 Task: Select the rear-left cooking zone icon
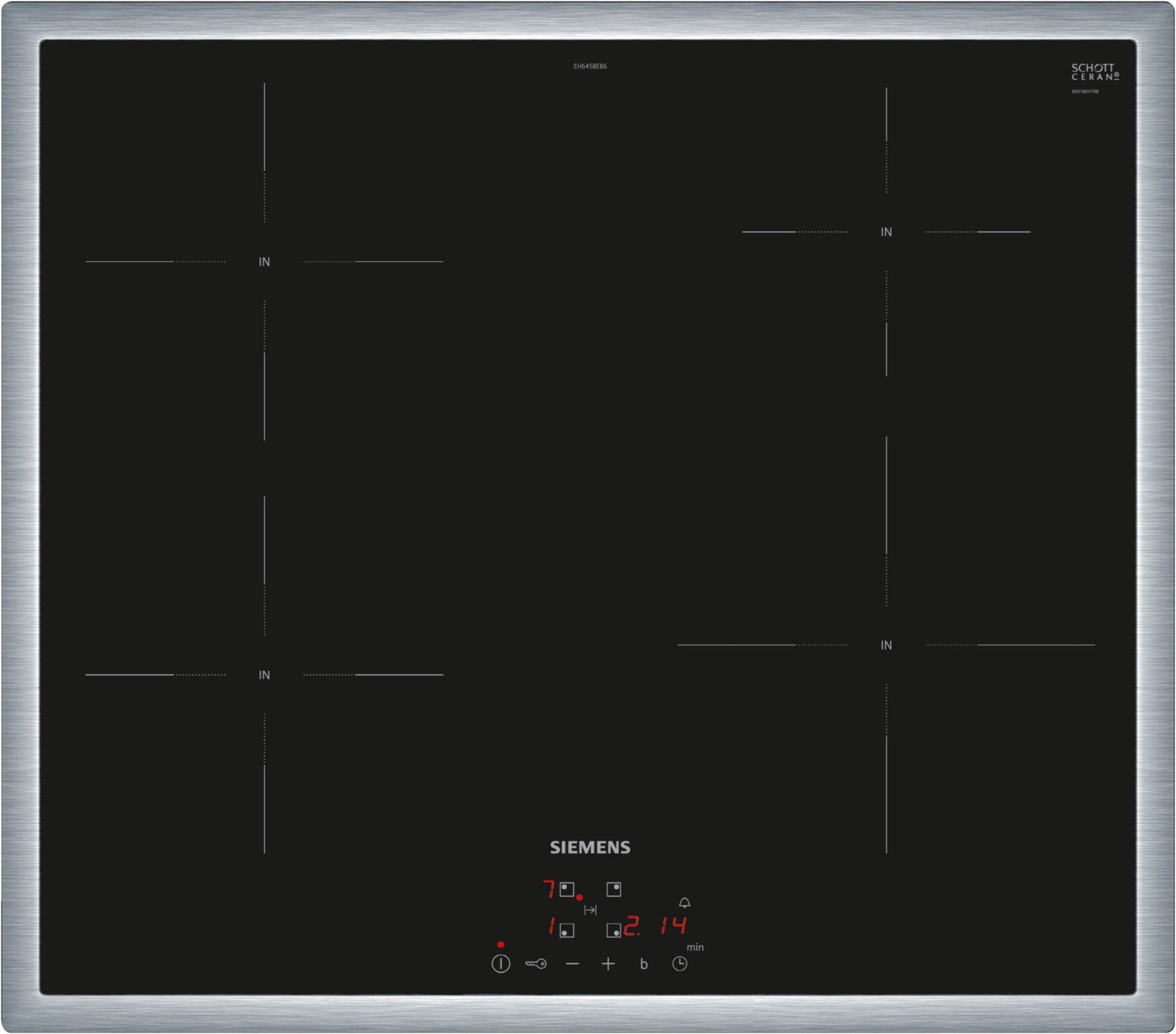coord(567,890)
